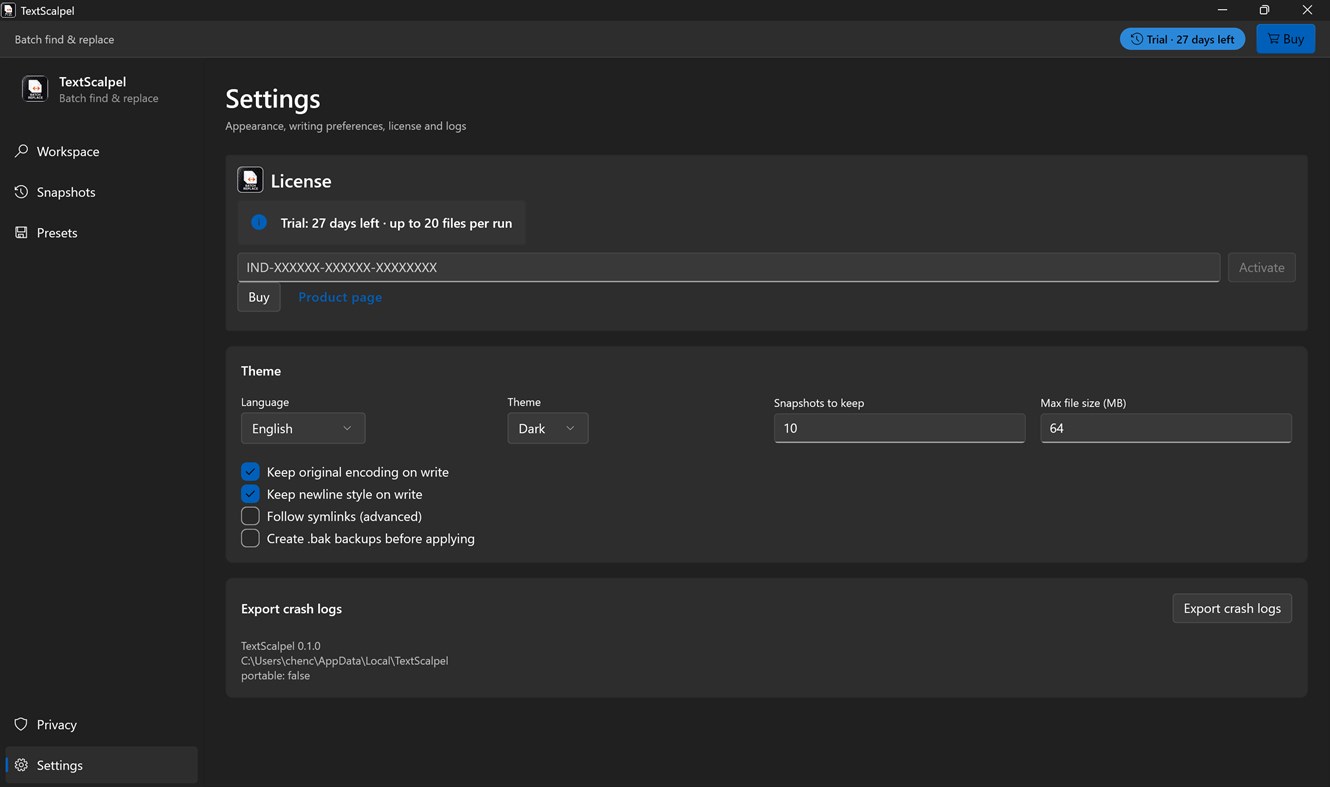
Task: Expand the Language dropdown set to English
Action: coord(303,428)
